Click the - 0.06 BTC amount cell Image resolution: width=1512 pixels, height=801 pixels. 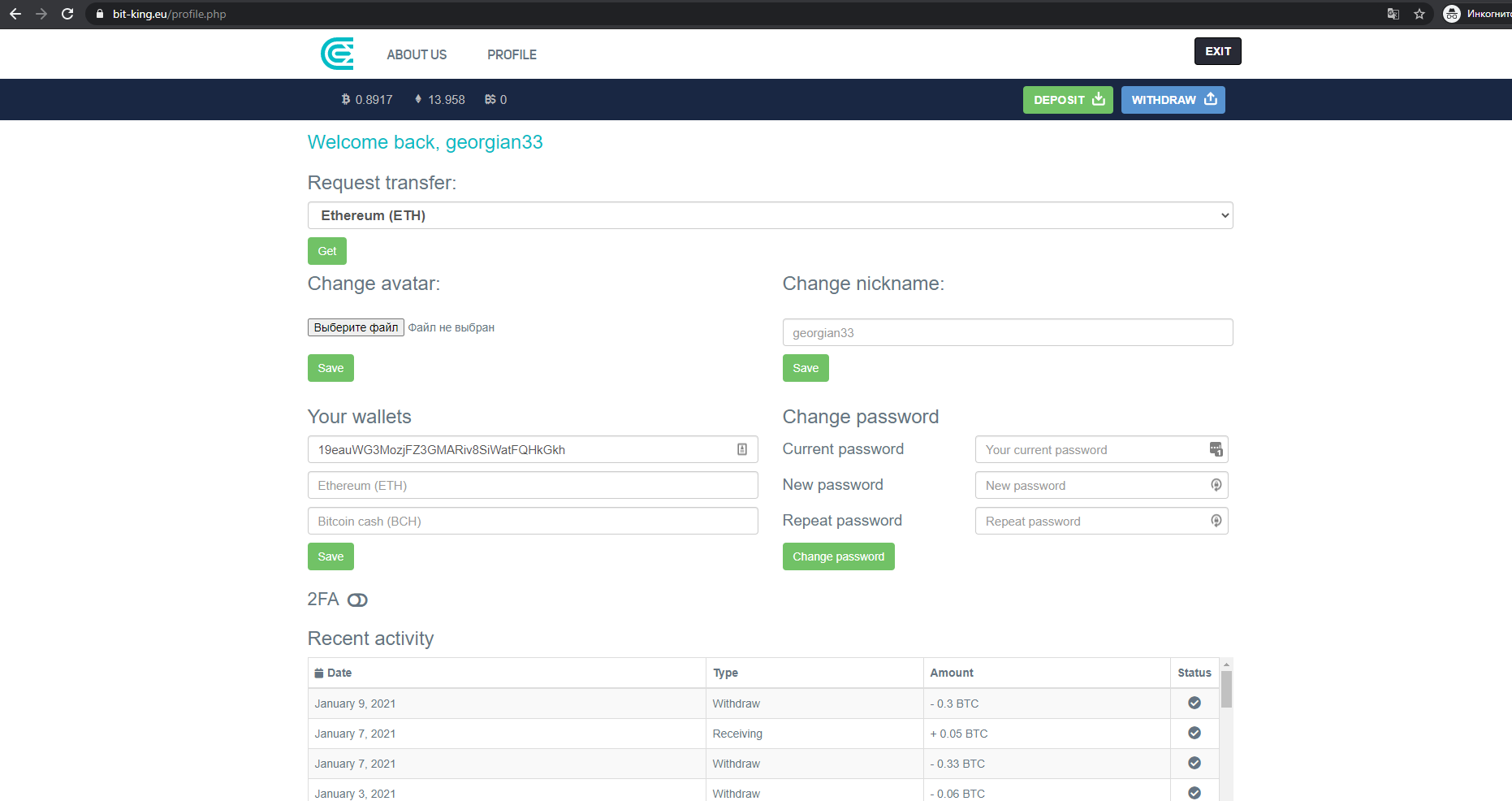[x=1047, y=790]
